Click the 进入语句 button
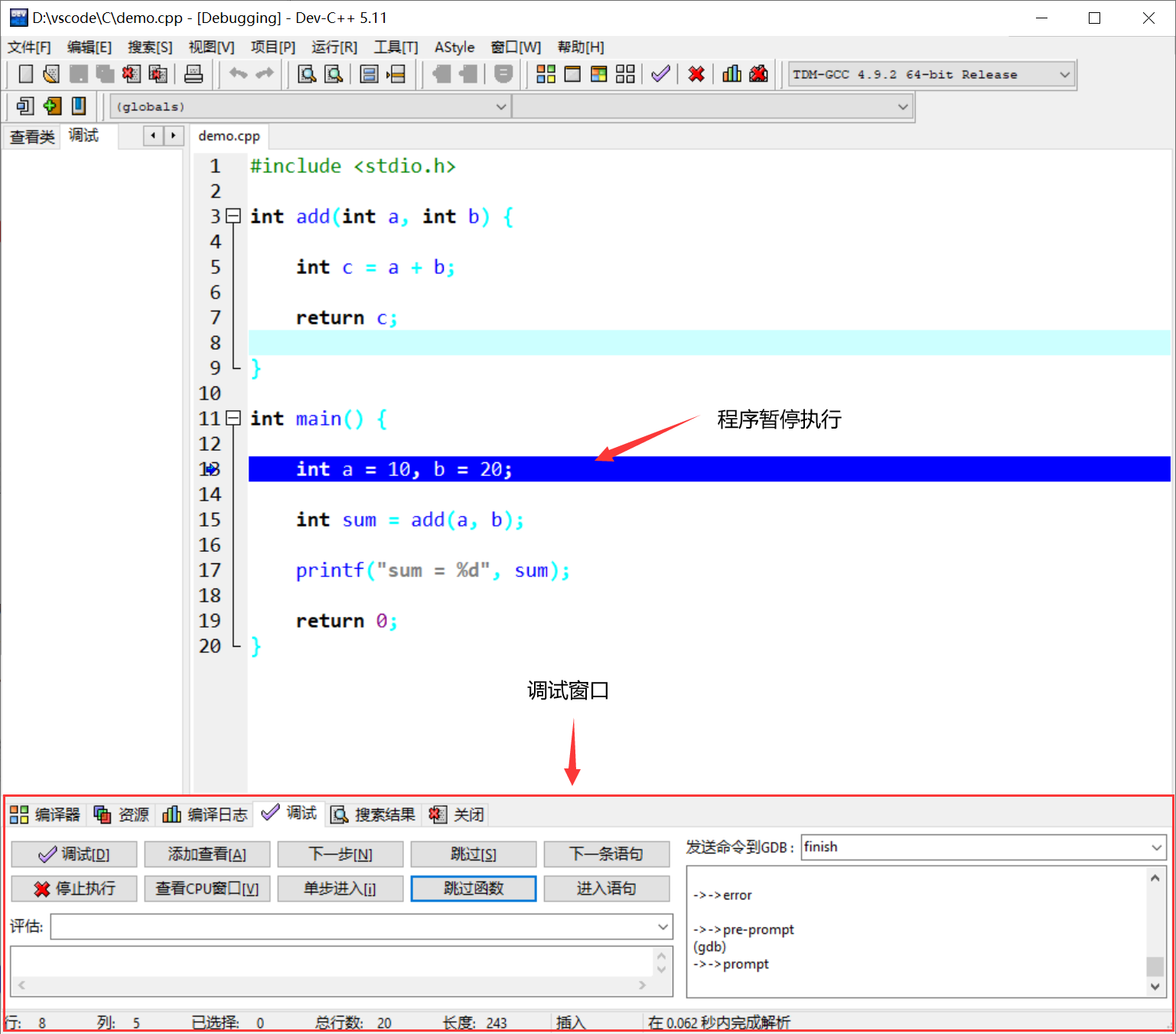 click(x=607, y=889)
